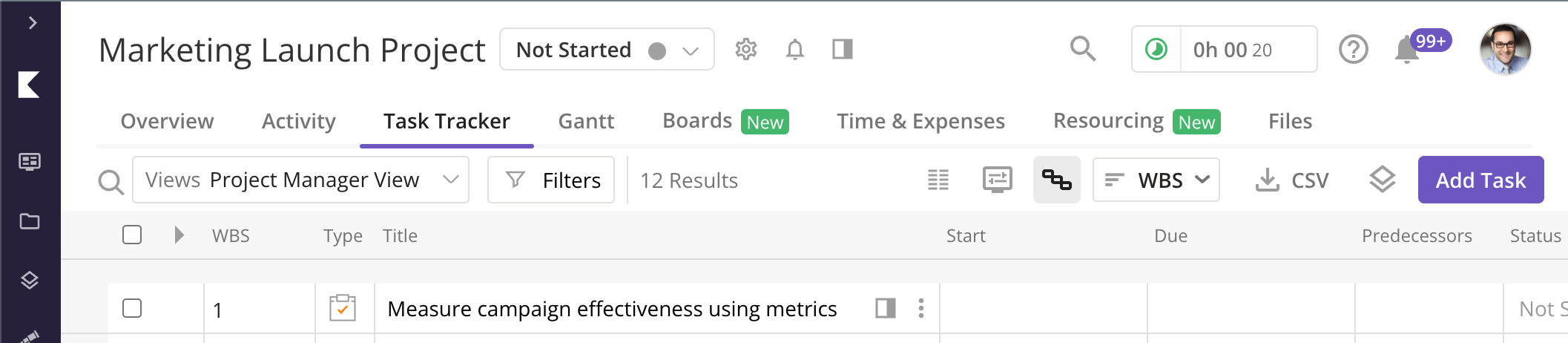Start the green timer clock icon

pyautogui.click(x=1156, y=50)
